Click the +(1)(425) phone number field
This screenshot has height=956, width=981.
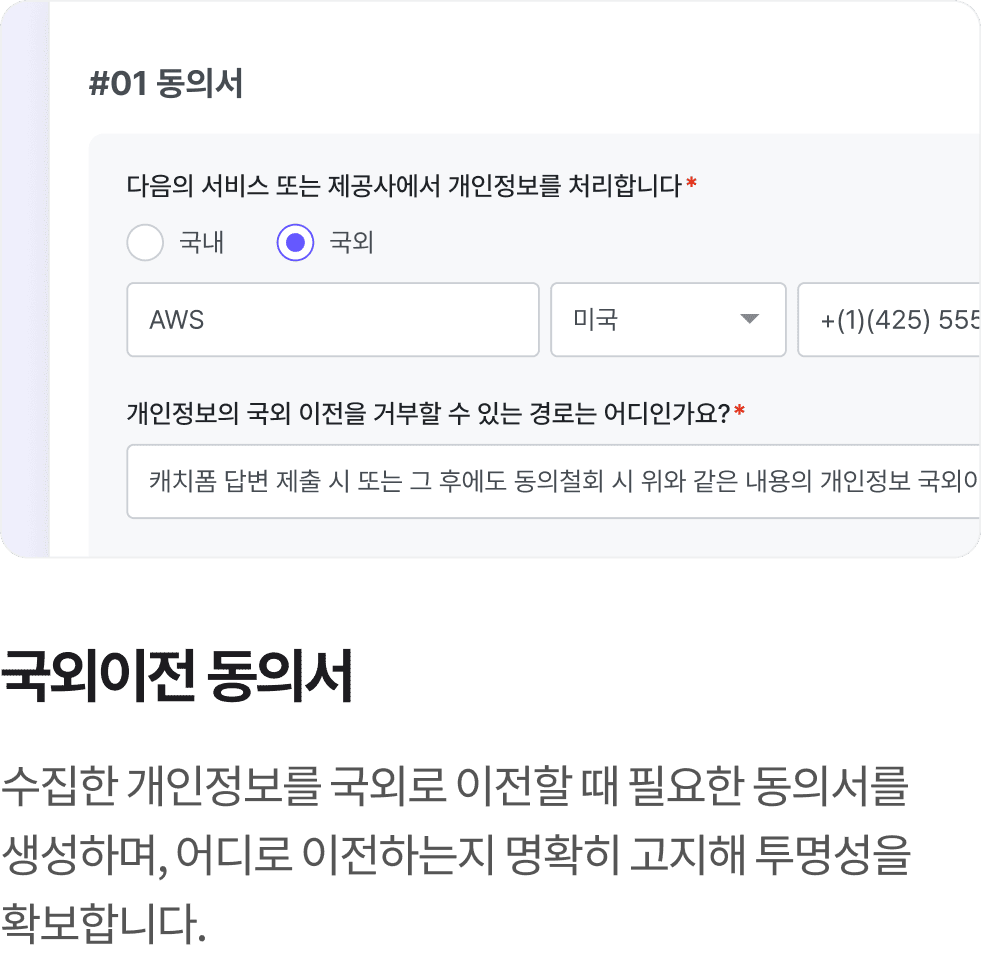pyautogui.click(x=889, y=320)
